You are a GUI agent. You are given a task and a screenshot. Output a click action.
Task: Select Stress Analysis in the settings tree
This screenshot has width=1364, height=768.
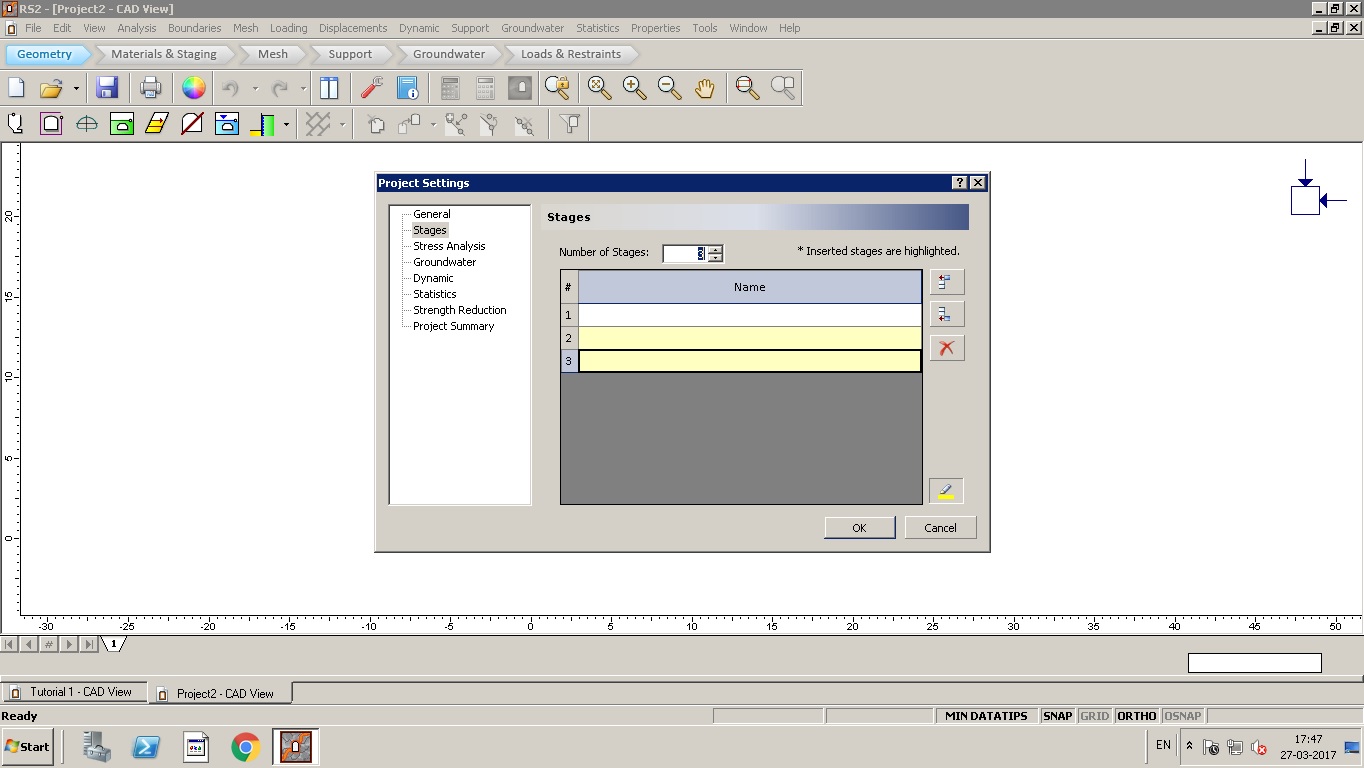point(449,246)
